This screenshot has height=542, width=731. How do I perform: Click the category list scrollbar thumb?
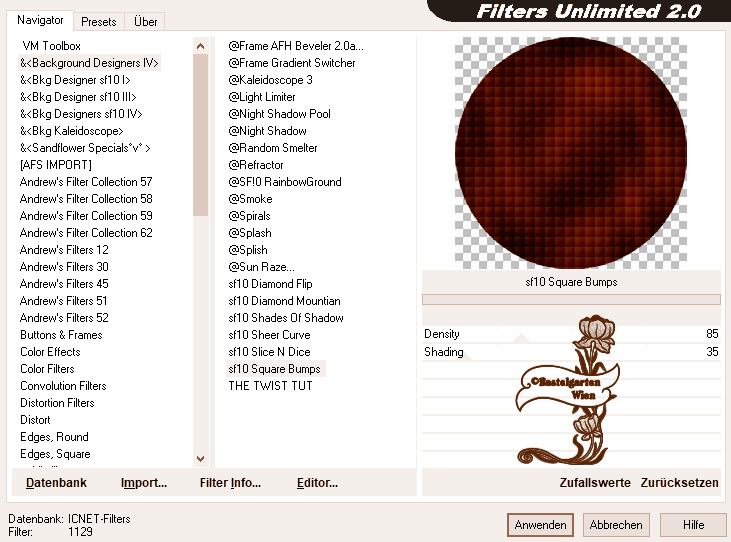pyautogui.click(x=200, y=135)
